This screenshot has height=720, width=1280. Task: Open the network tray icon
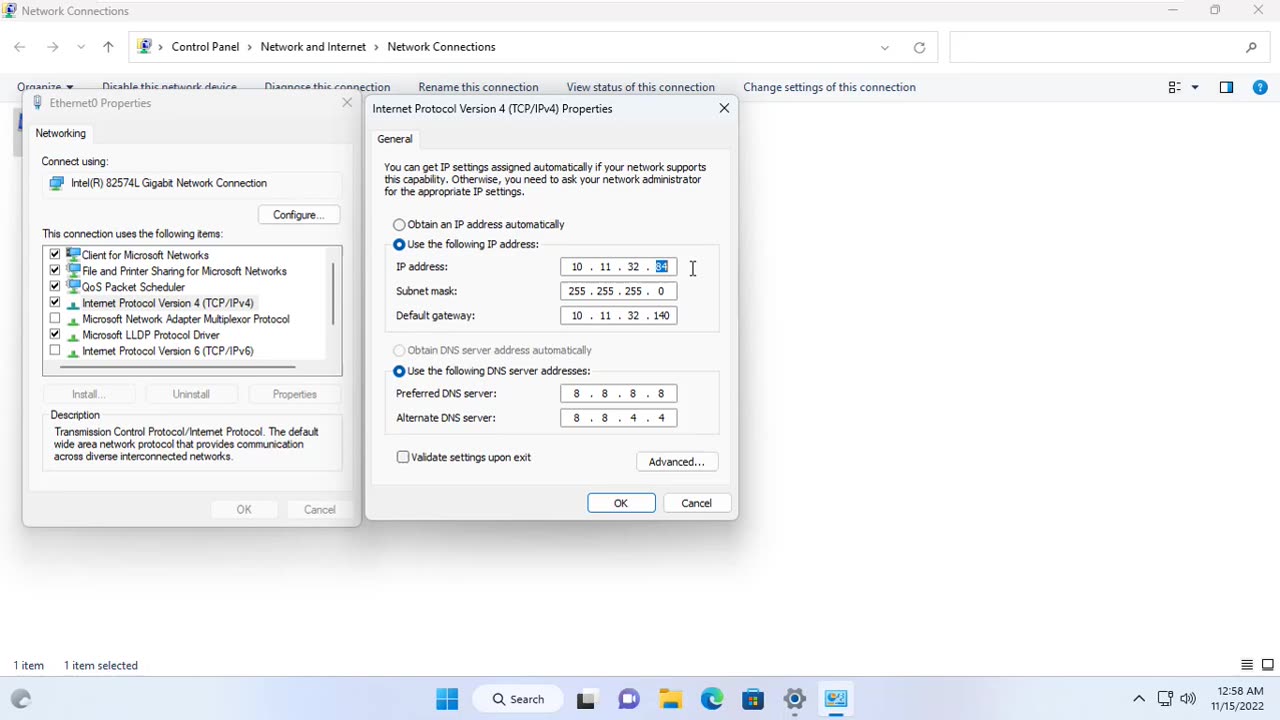click(1165, 699)
